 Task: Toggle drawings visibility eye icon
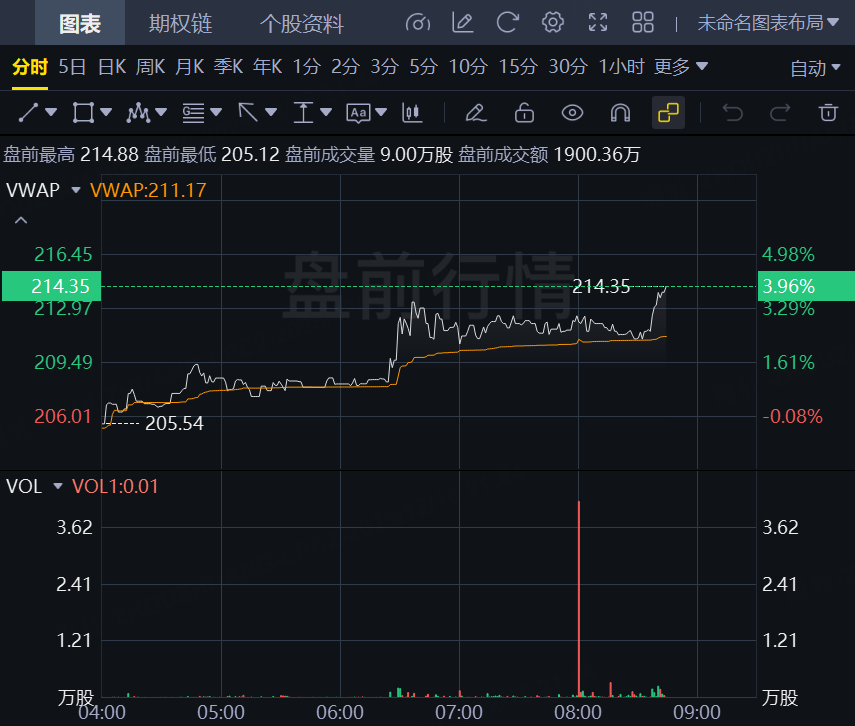click(573, 113)
